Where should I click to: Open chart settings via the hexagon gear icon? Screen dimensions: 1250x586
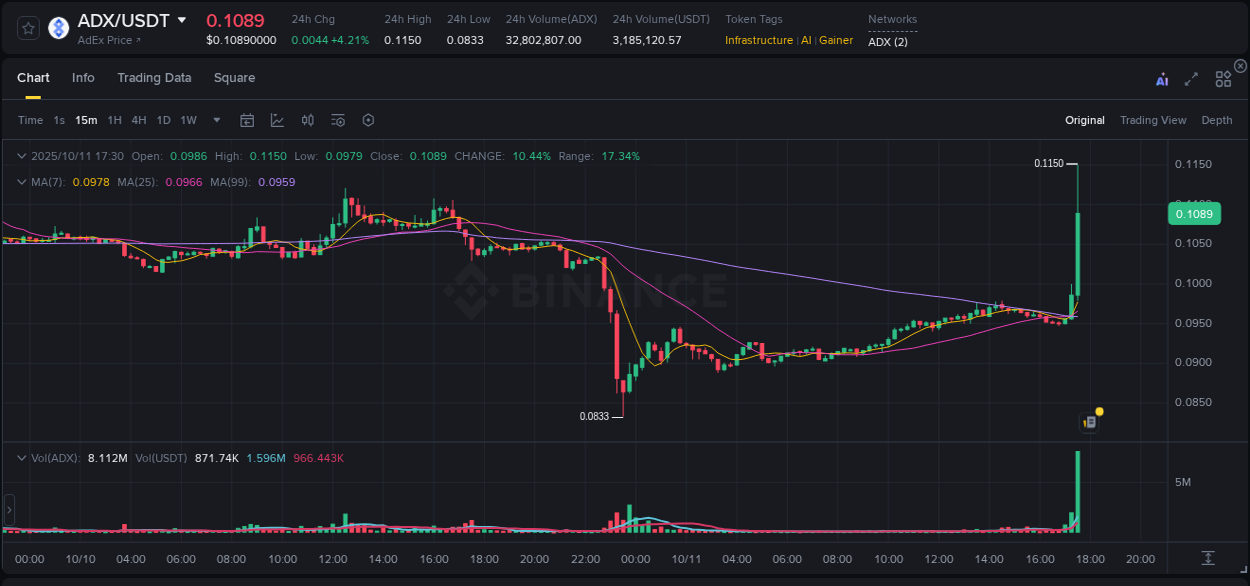(x=368, y=119)
